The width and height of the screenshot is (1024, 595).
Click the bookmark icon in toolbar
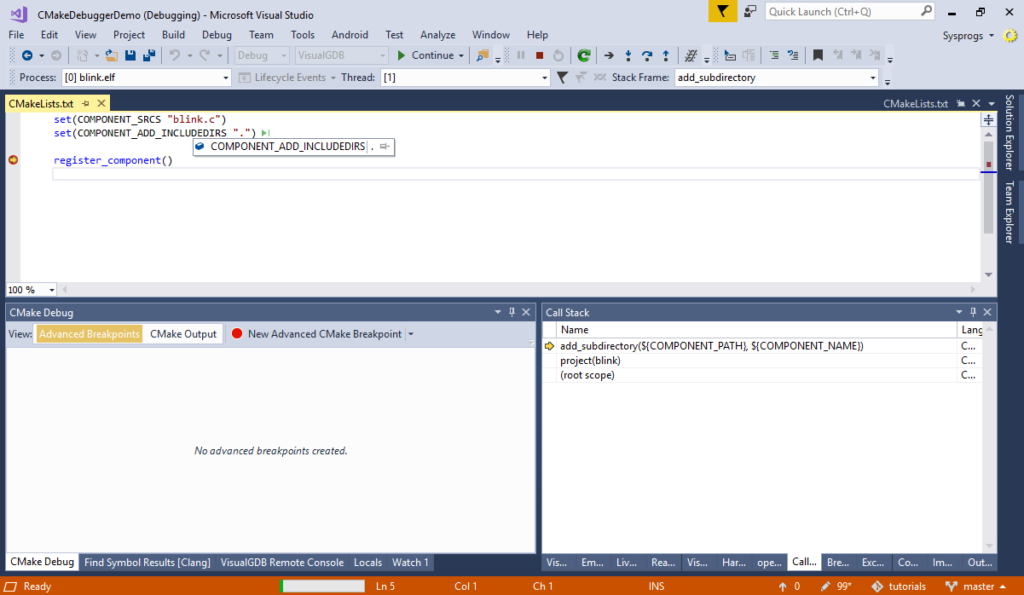click(x=817, y=56)
